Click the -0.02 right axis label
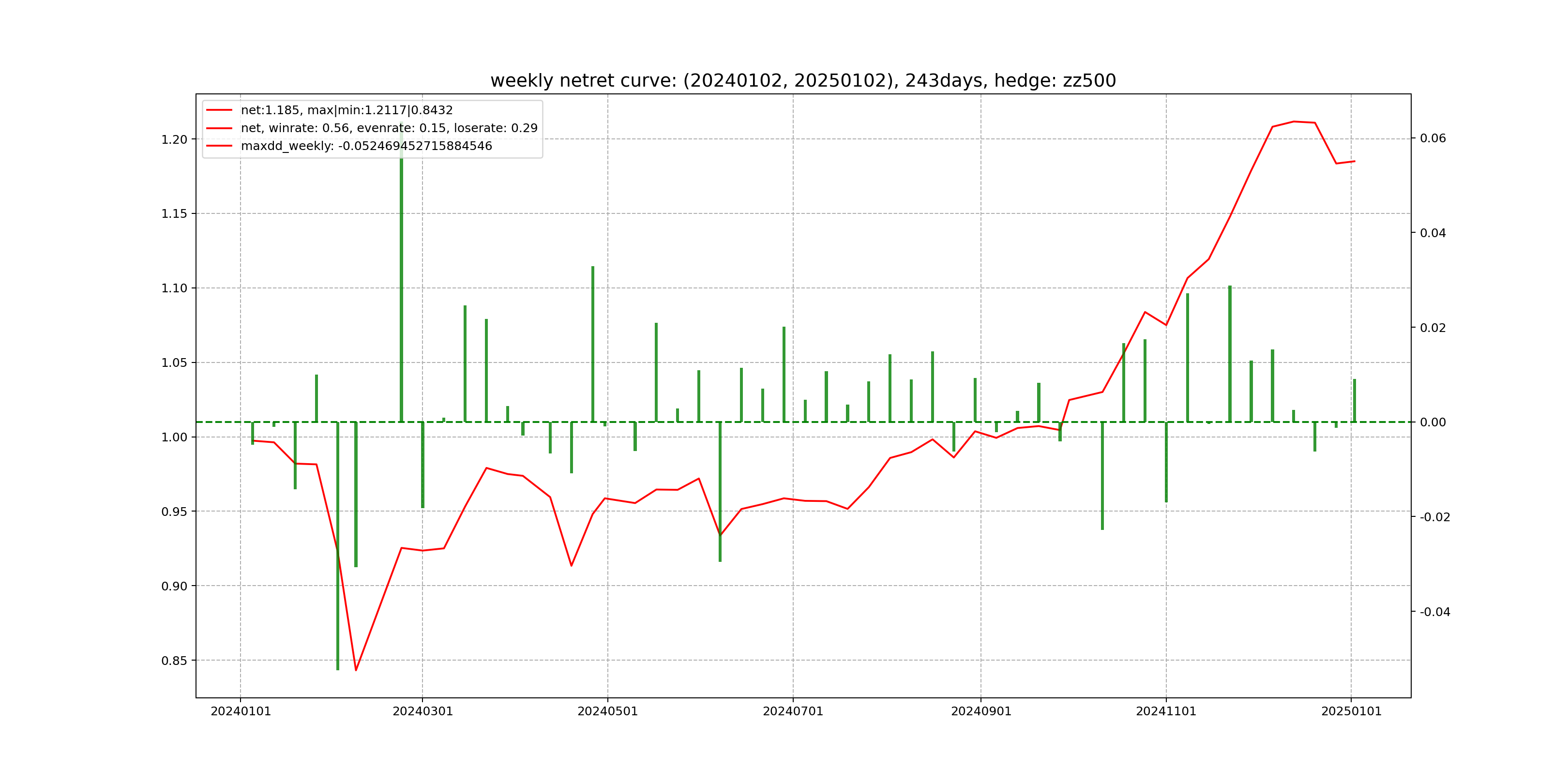The height and width of the screenshot is (784, 1568). tap(1435, 517)
